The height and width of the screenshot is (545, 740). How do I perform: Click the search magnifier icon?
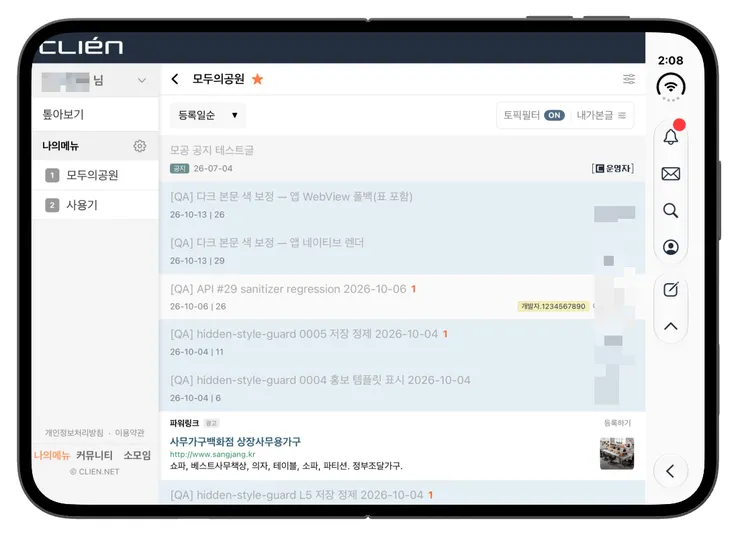click(671, 210)
